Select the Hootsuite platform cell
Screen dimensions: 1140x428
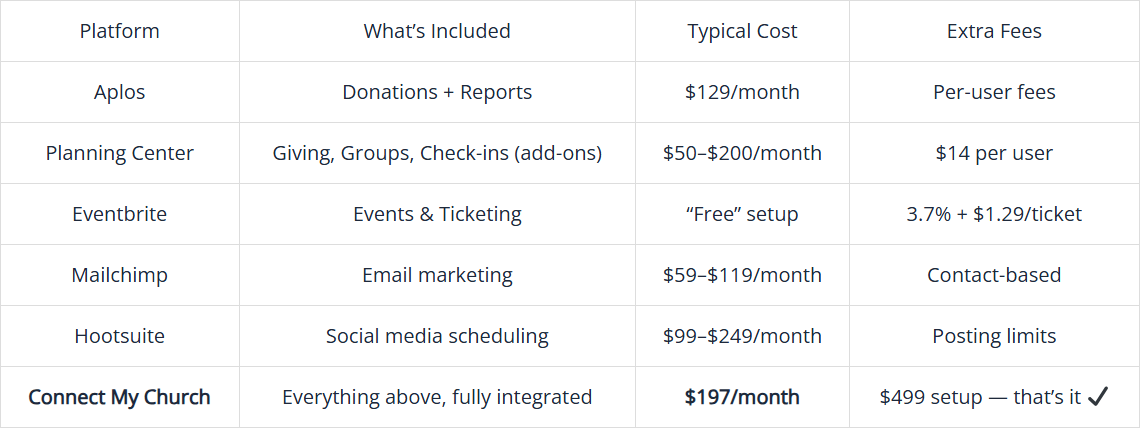[x=119, y=336]
